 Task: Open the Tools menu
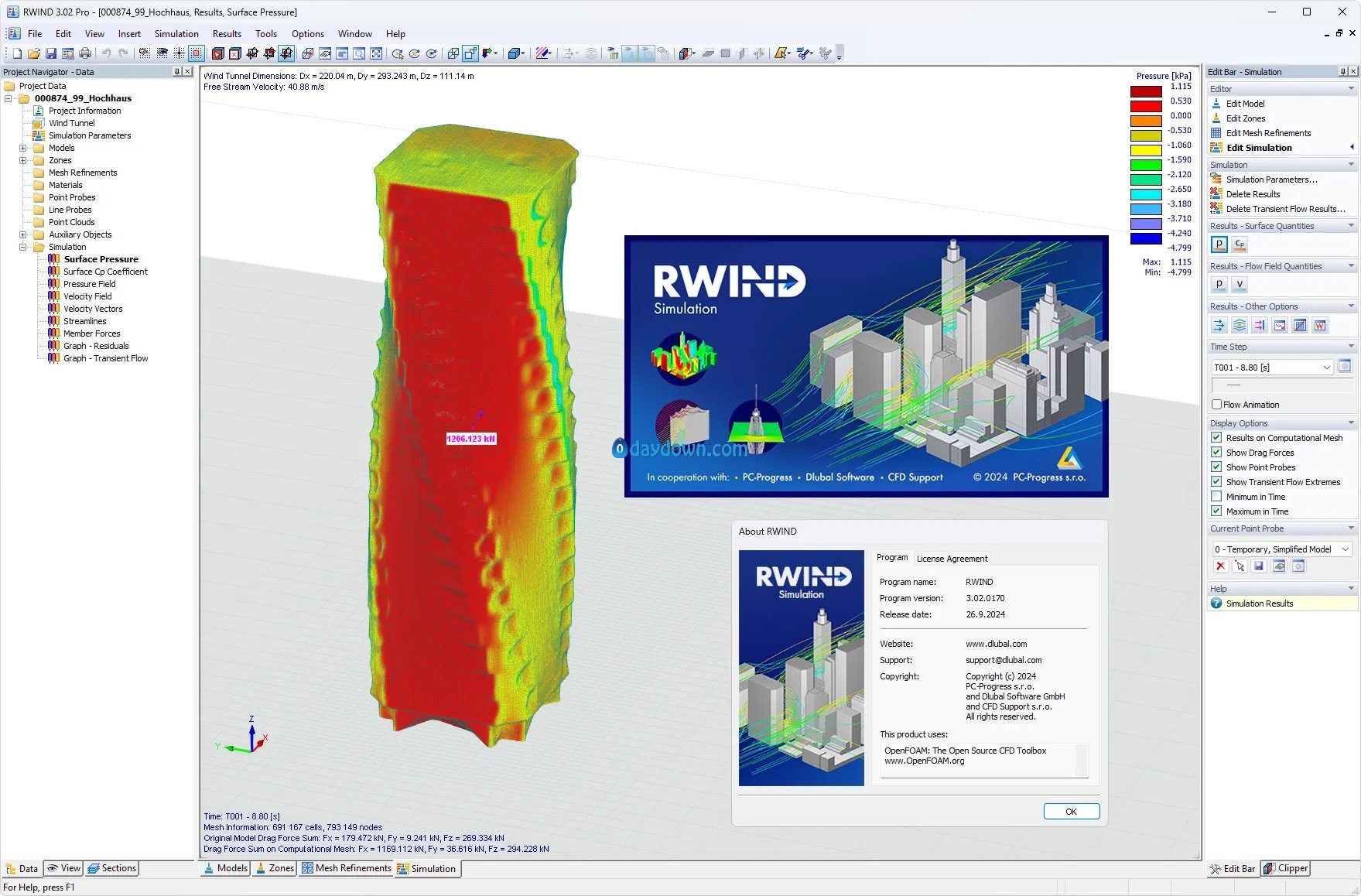[266, 34]
